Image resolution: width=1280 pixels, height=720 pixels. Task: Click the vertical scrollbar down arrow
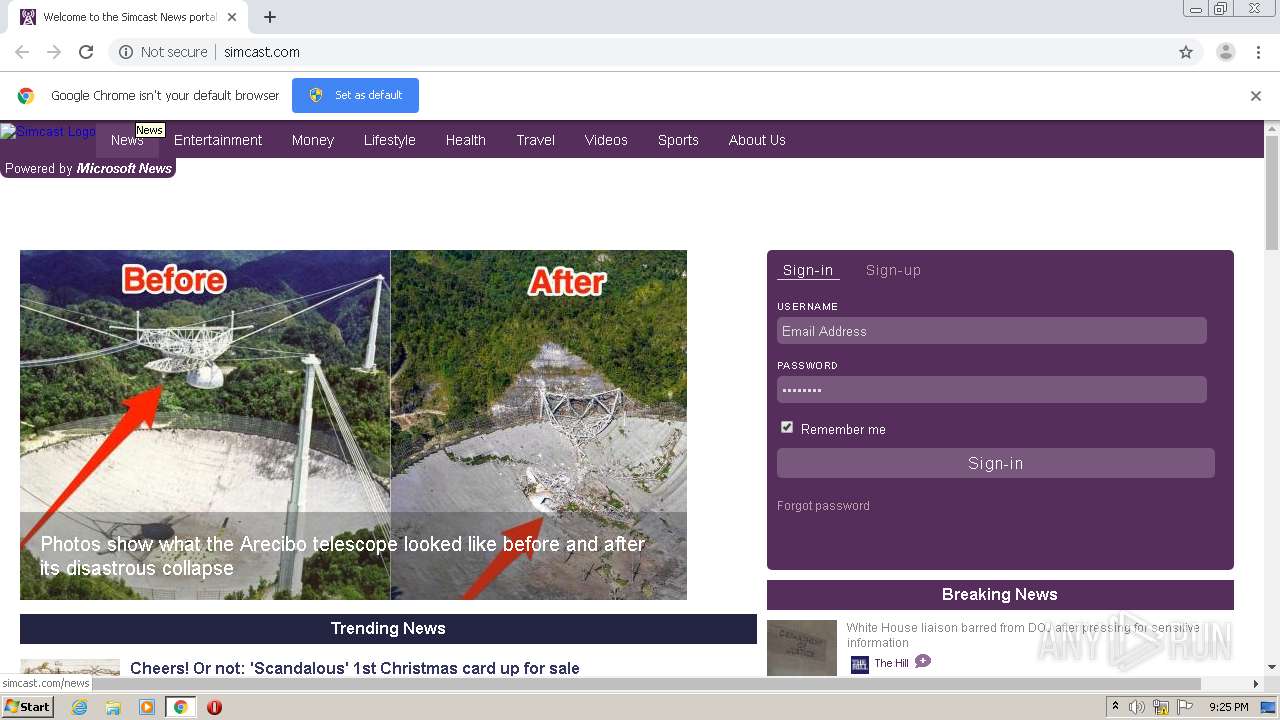(x=1272, y=667)
